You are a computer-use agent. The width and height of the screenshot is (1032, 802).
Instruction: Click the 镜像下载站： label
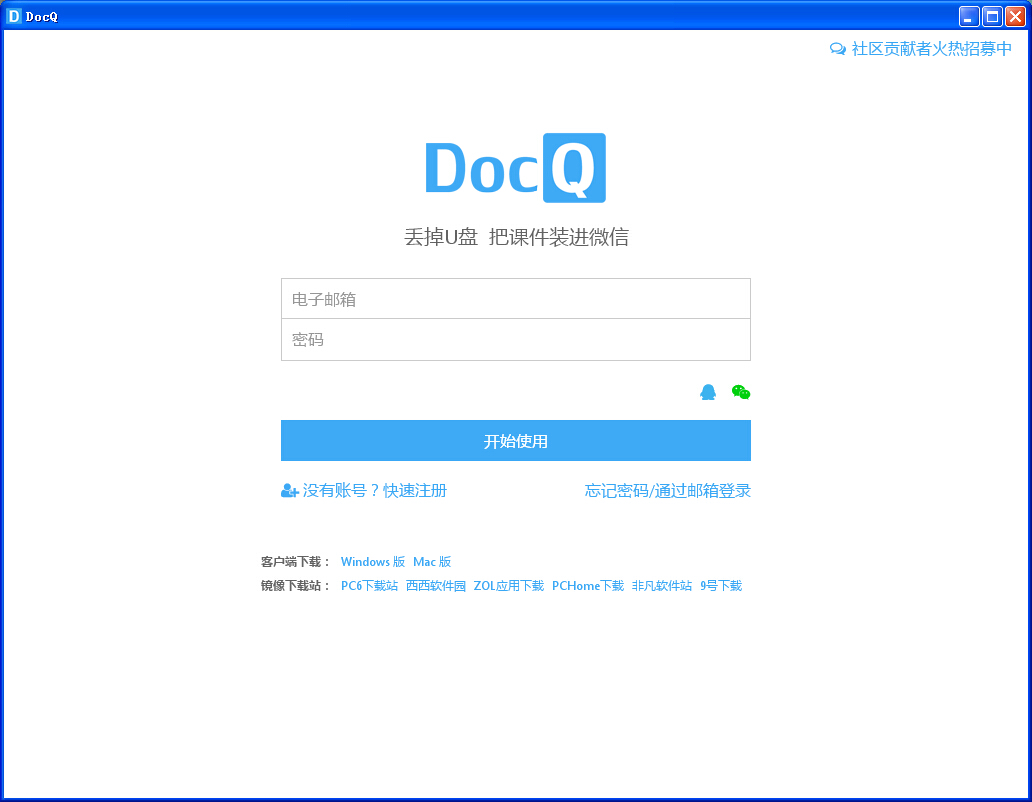[296, 586]
